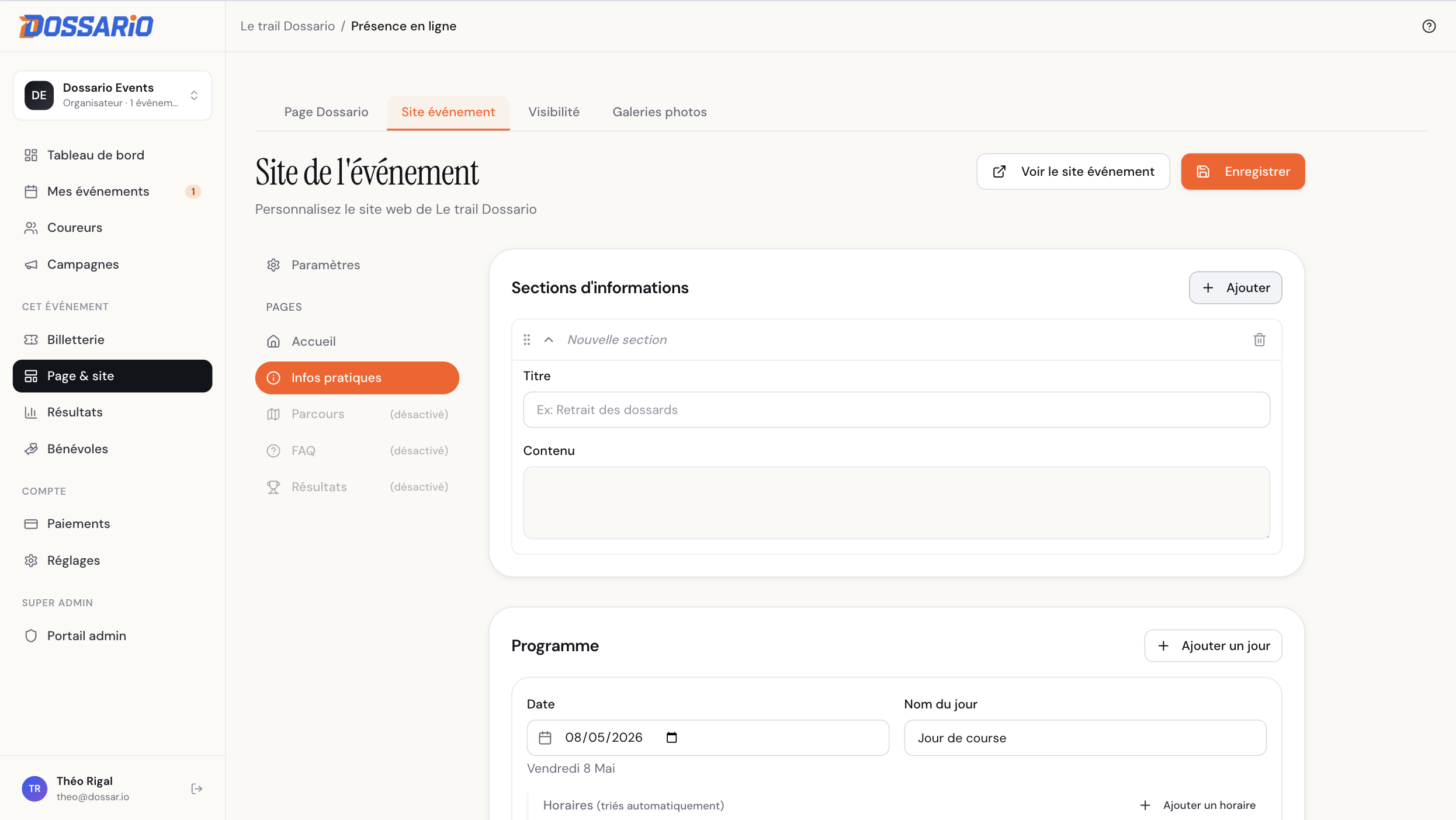
Task: Log out using the sign-out icon
Action: tap(197, 788)
